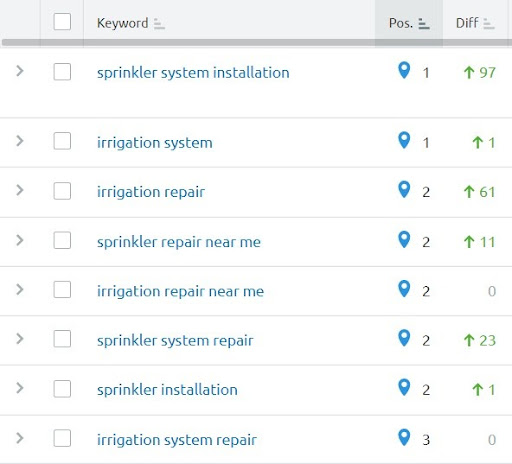This screenshot has height=464, width=512.
Task: Open the sprinkler installation keyword link
Action: click(x=167, y=390)
